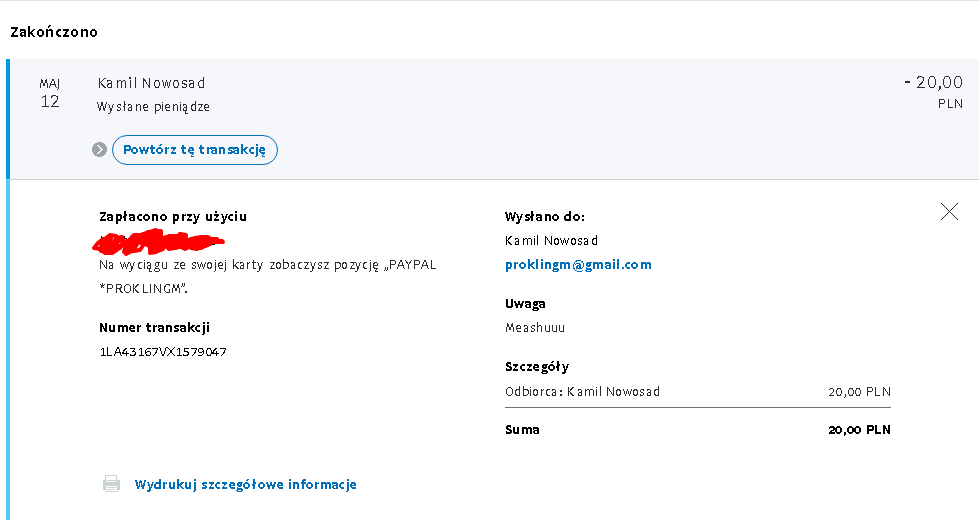Image resolution: width=979 pixels, height=520 pixels.
Task: Click Powtórz tę transakcję button
Action: point(195,150)
